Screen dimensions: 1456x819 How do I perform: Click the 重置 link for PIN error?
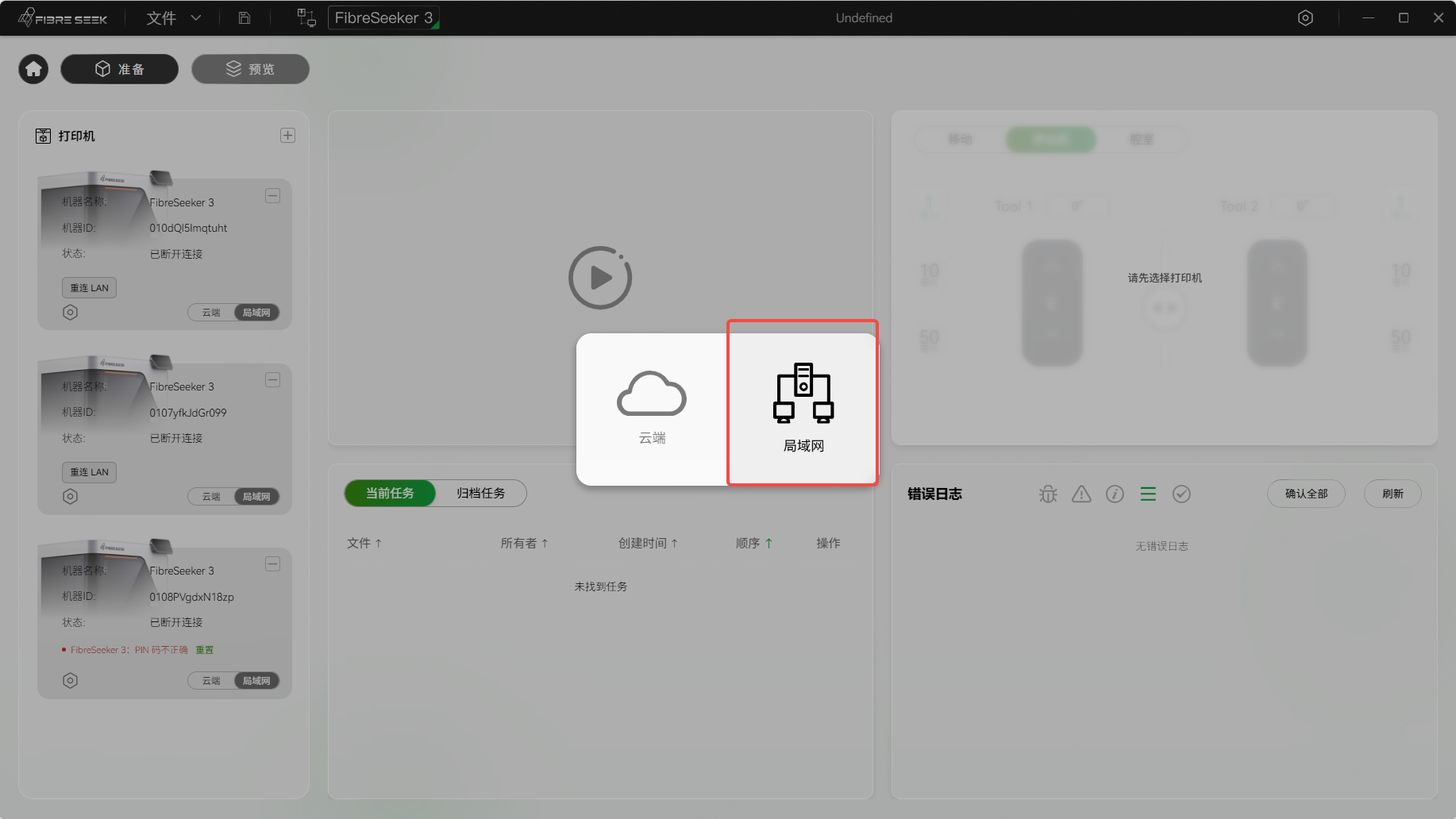tap(205, 649)
